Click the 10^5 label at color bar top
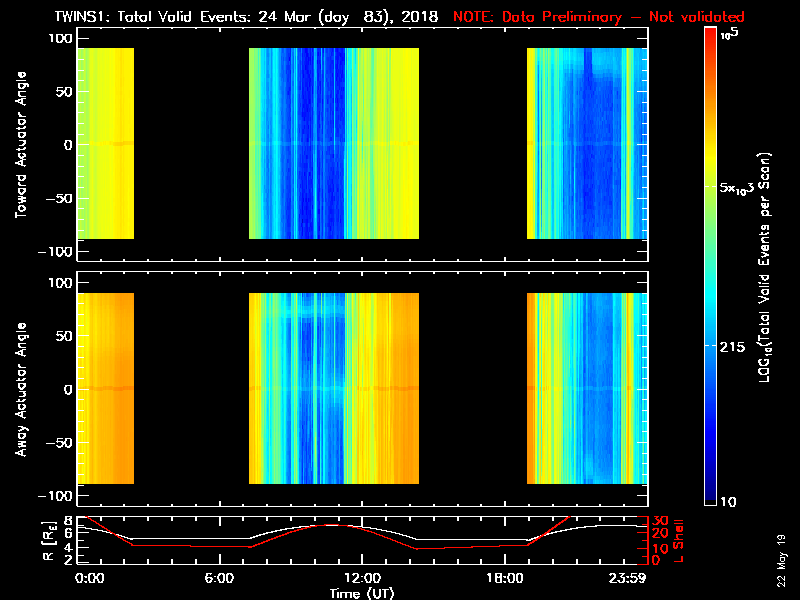The height and width of the screenshot is (600, 800). coord(730,34)
